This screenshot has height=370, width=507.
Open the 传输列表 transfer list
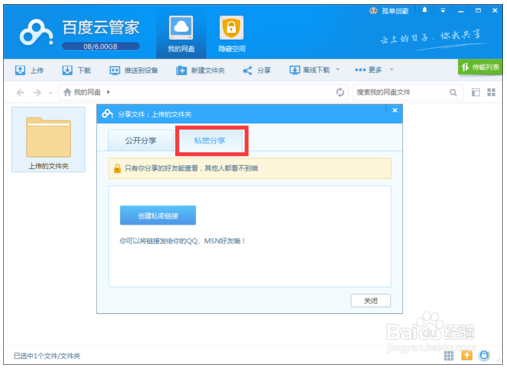click(480, 67)
